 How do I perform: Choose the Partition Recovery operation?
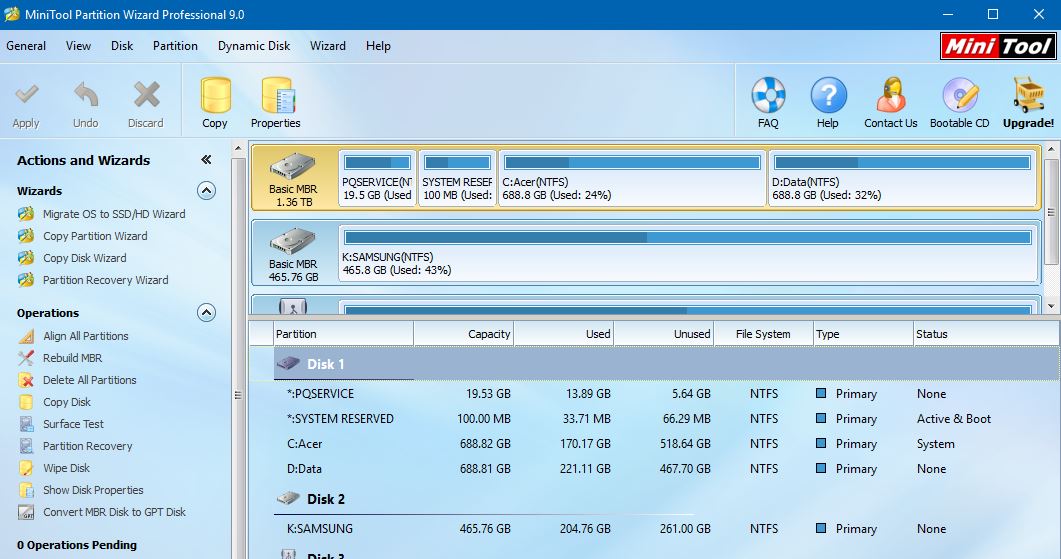pyautogui.click(x=87, y=446)
